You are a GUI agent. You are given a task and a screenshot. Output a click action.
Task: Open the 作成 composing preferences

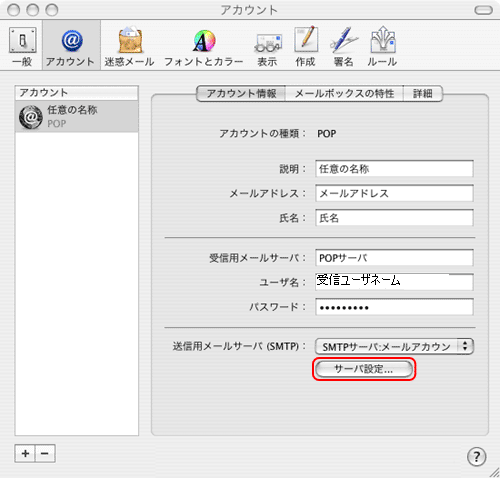[305, 46]
